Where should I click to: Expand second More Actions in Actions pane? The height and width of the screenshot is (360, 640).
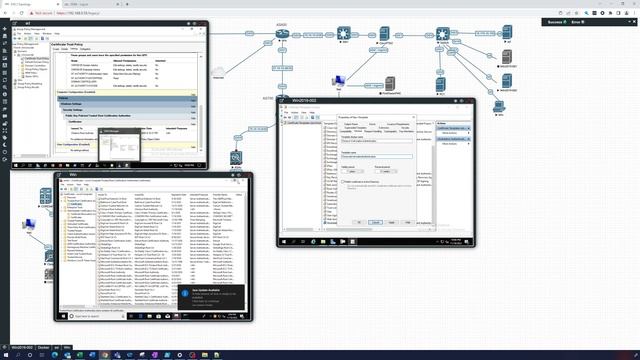pyautogui.click(x=454, y=144)
